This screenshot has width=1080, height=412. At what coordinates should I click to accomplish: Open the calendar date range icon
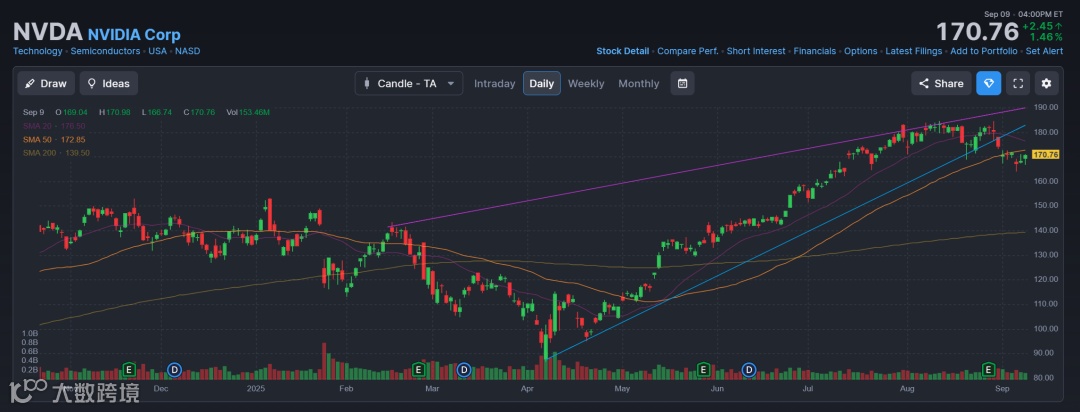click(x=682, y=83)
